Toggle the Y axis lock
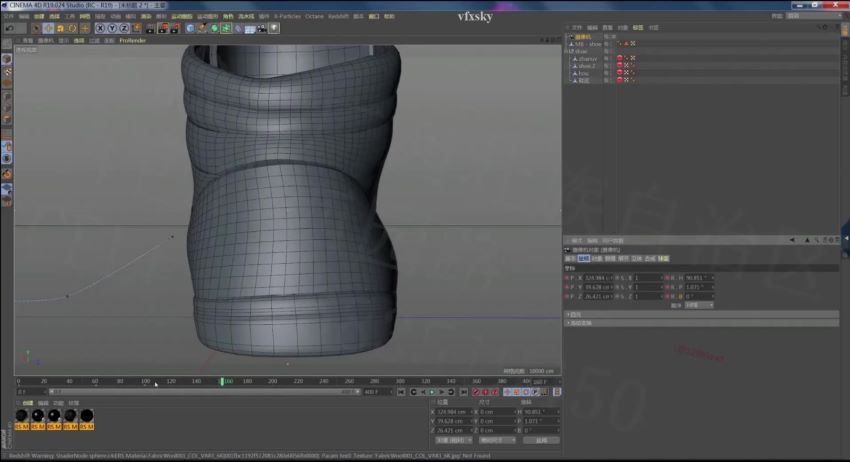The width and height of the screenshot is (850, 462). click(112, 28)
